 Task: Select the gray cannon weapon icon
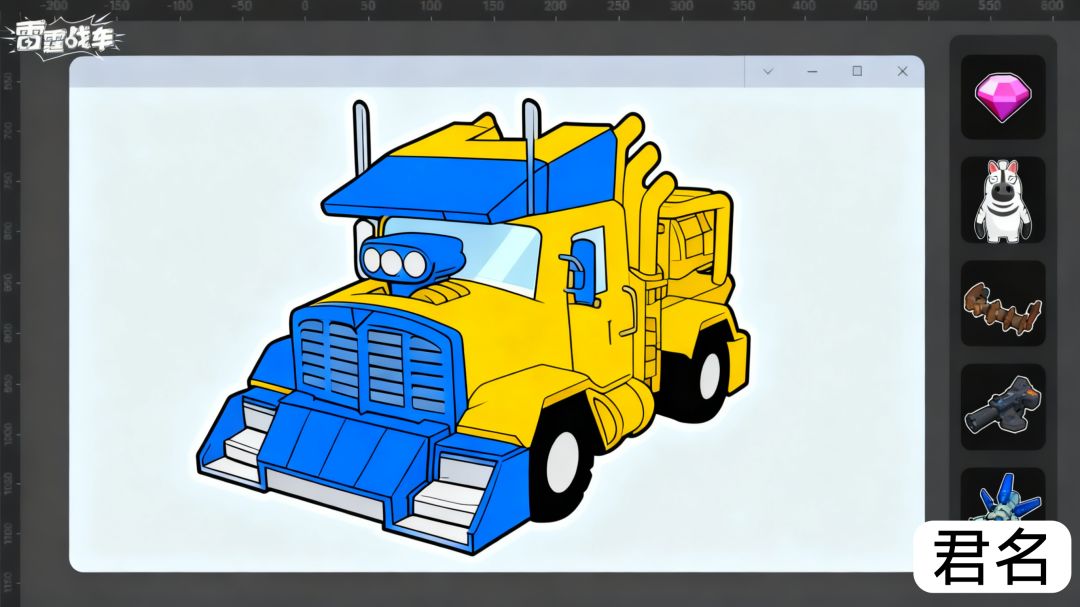(1003, 407)
